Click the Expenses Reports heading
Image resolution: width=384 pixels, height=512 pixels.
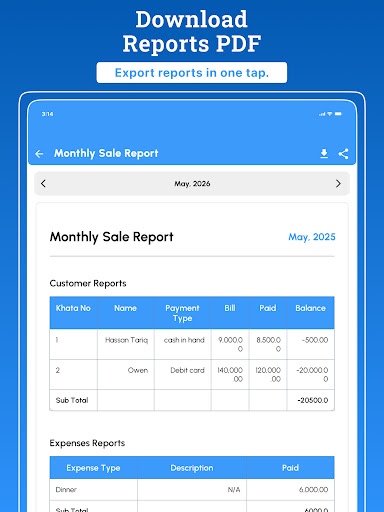[87, 443]
